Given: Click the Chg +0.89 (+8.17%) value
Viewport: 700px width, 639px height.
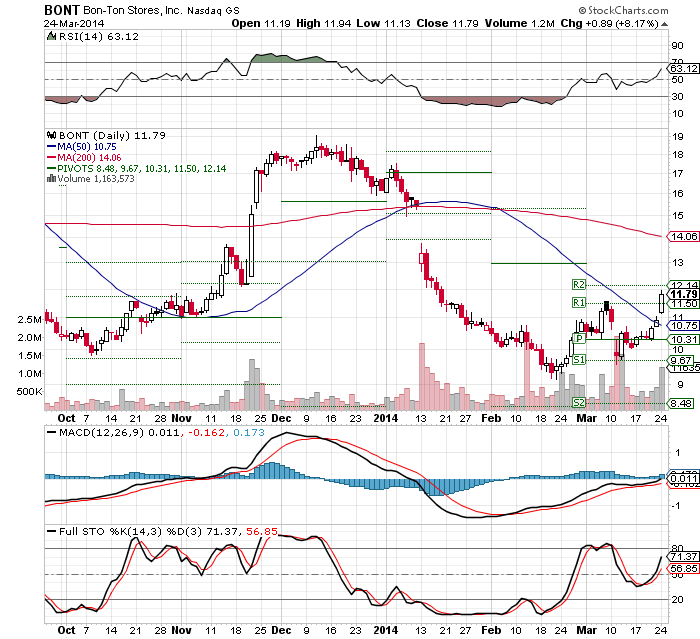Looking at the screenshot, I should 610,23.
